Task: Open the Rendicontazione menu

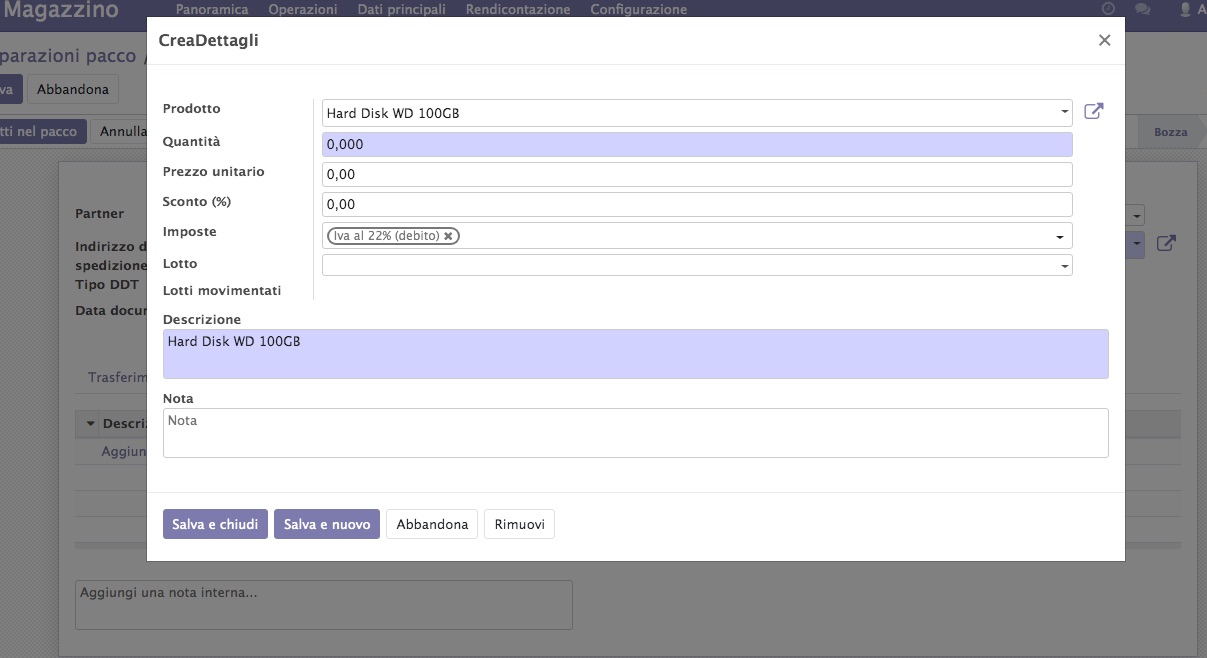Action: (518, 9)
